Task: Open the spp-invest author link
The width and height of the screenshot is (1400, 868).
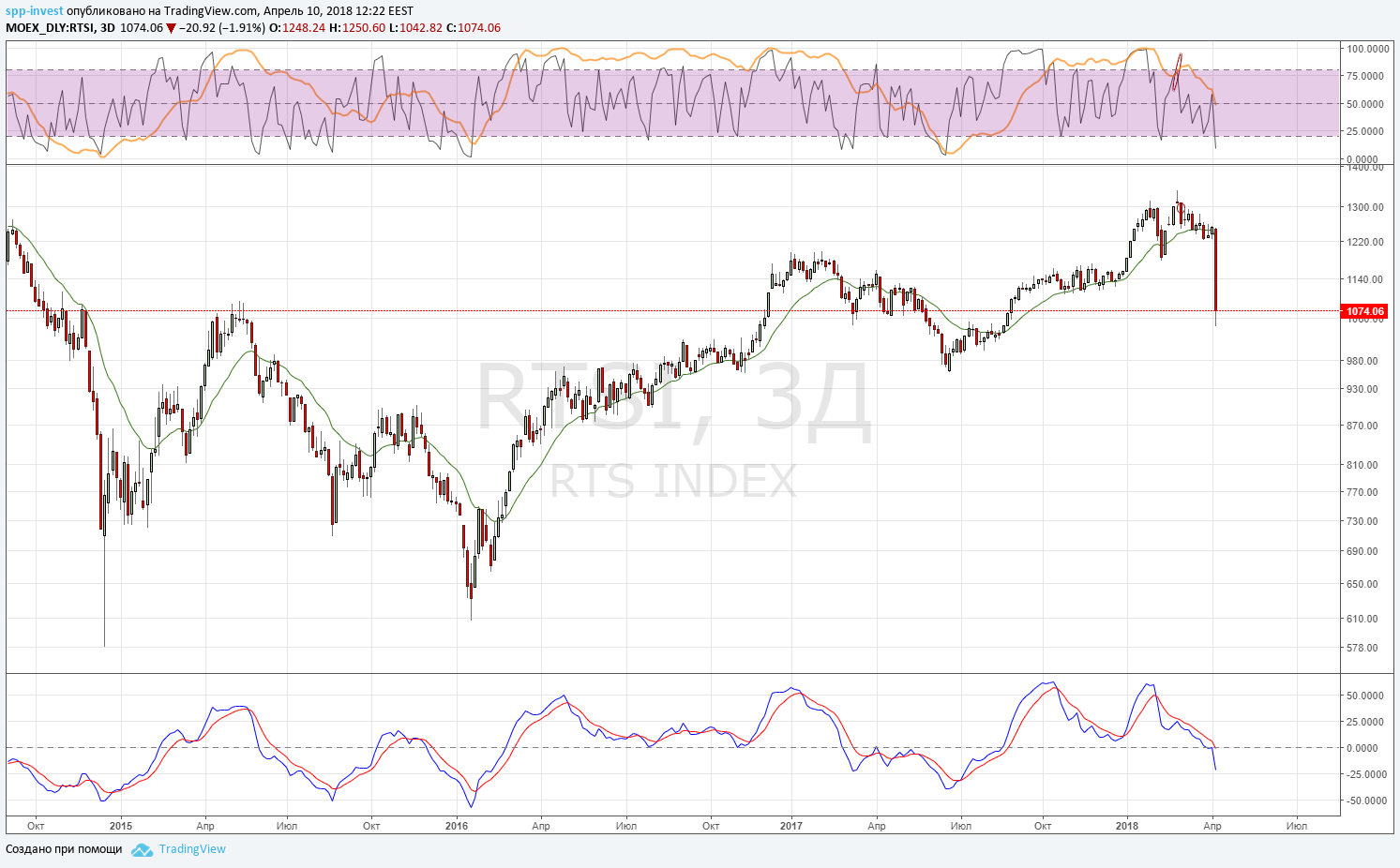Action: click(35, 11)
